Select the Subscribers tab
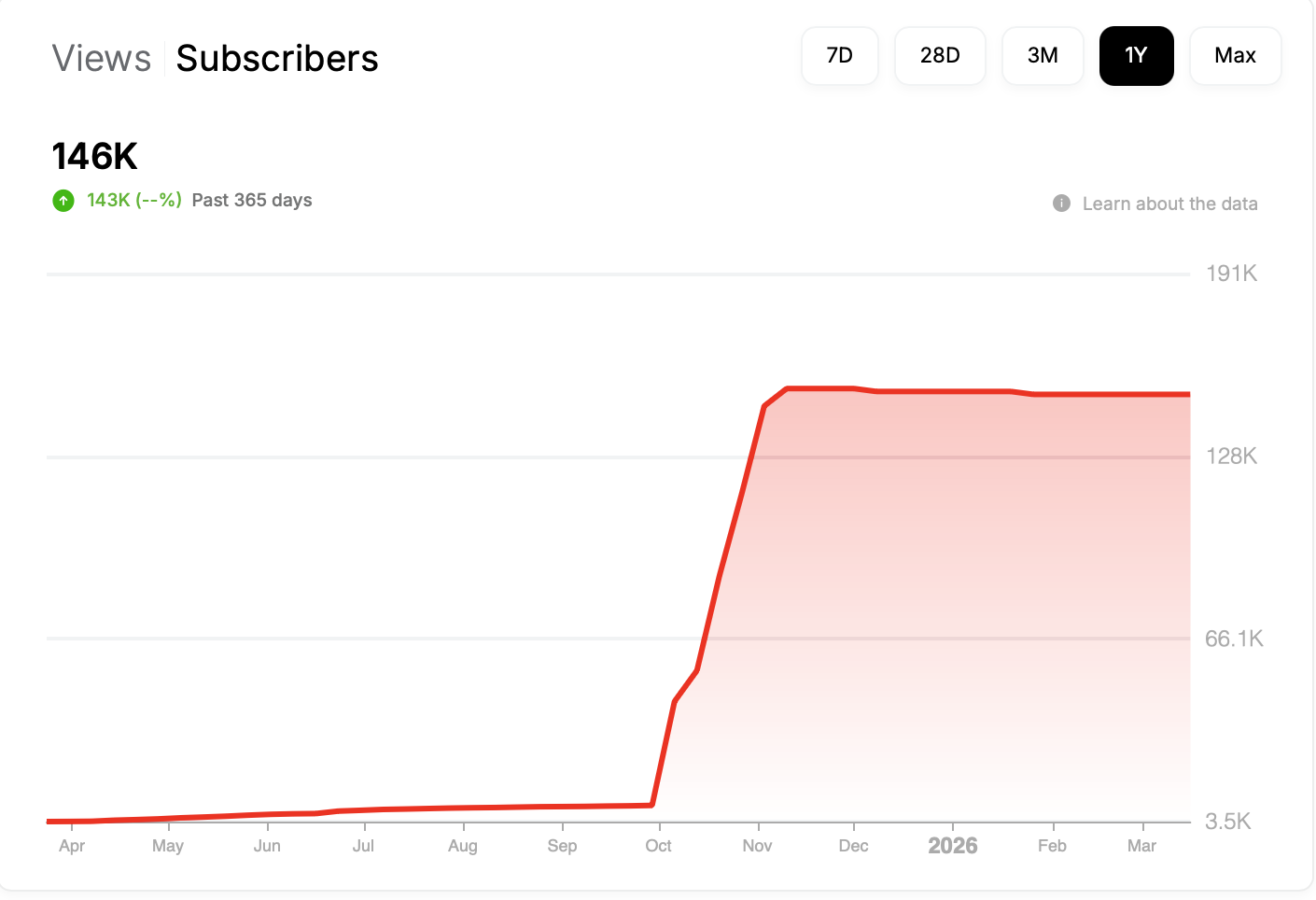The image size is (1316, 900). click(277, 59)
